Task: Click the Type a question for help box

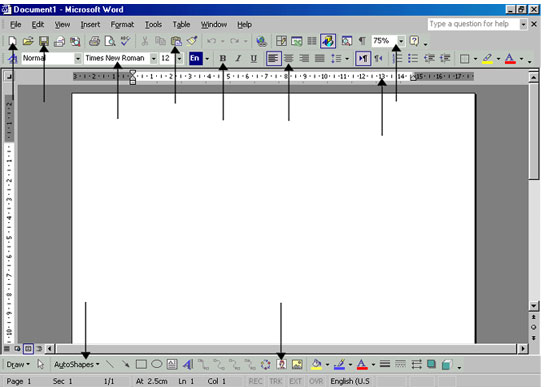Action: tap(473, 24)
